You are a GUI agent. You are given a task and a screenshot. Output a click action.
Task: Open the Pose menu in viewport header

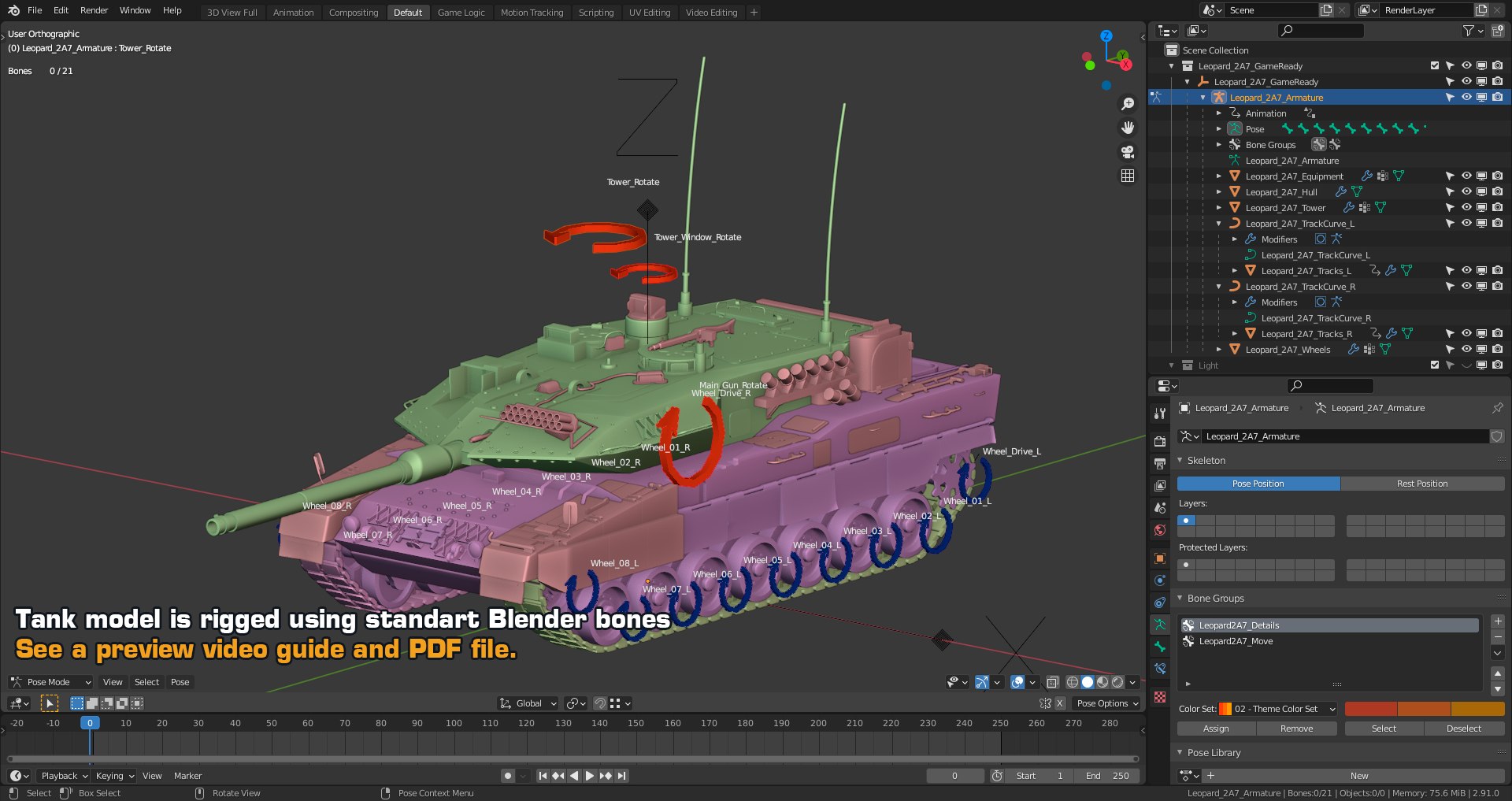pos(180,682)
